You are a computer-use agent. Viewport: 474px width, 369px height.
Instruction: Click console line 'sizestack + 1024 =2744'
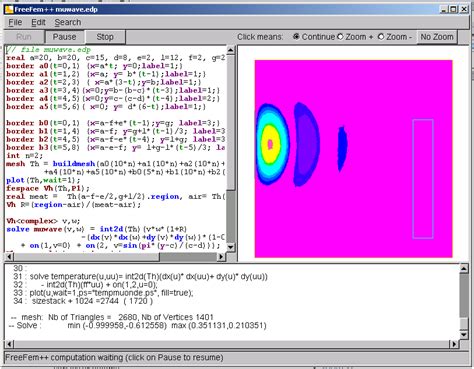83,301
